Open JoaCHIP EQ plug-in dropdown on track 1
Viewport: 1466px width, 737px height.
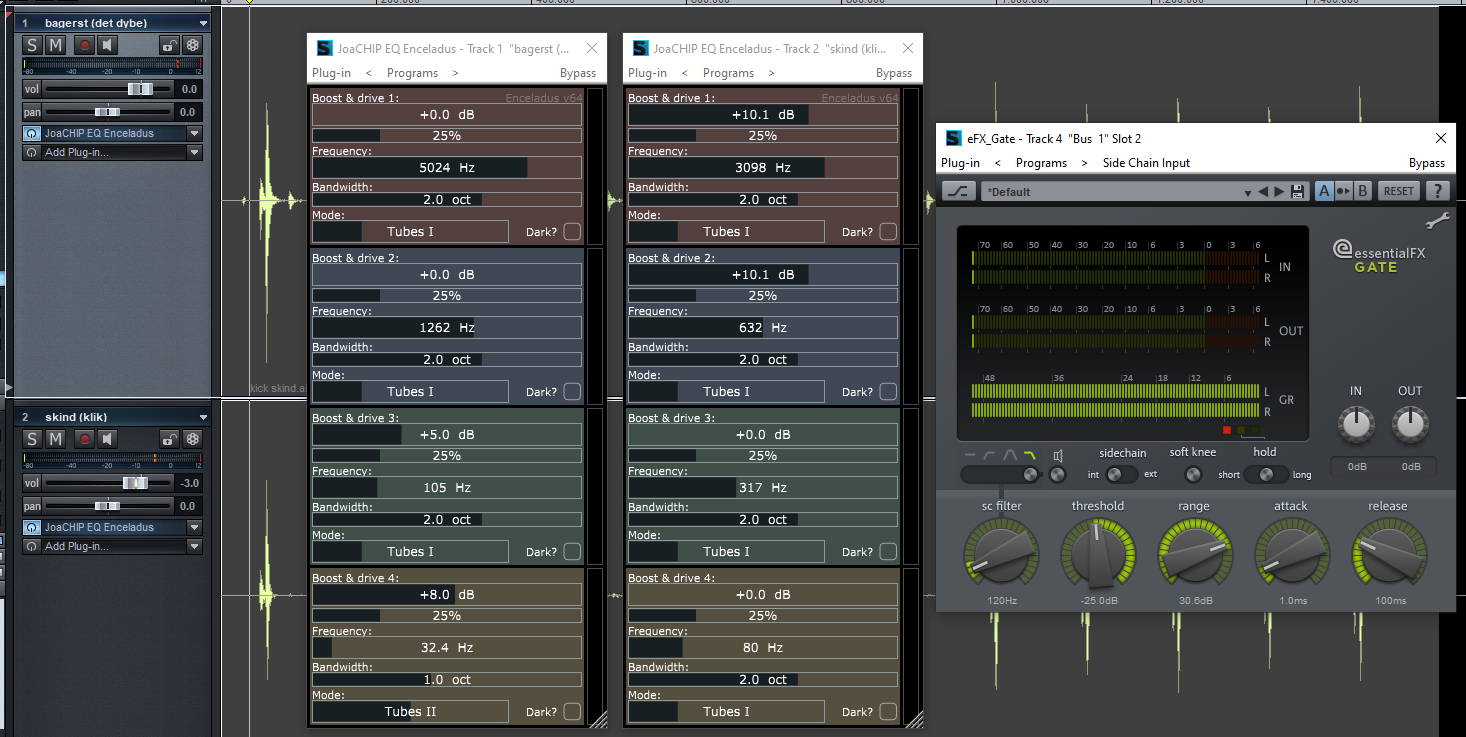[195, 133]
